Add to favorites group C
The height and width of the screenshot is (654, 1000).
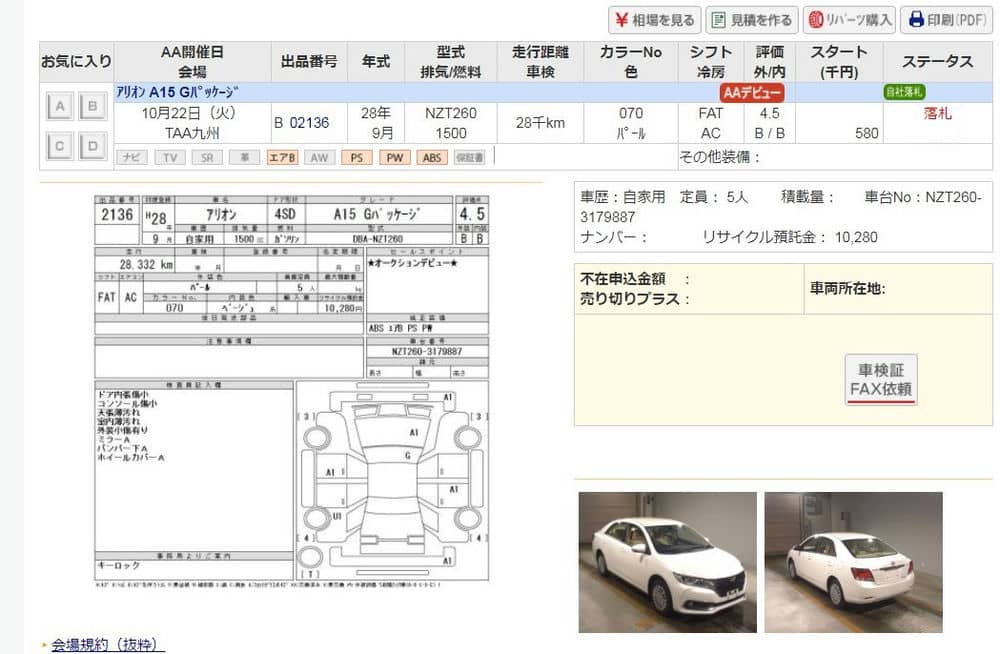click(60, 147)
